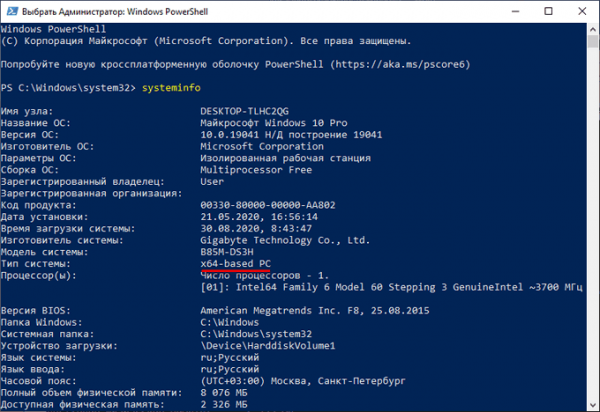
Task: Click '\Device\HarddiskVolume1' boot device value
Action: point(267,346)
